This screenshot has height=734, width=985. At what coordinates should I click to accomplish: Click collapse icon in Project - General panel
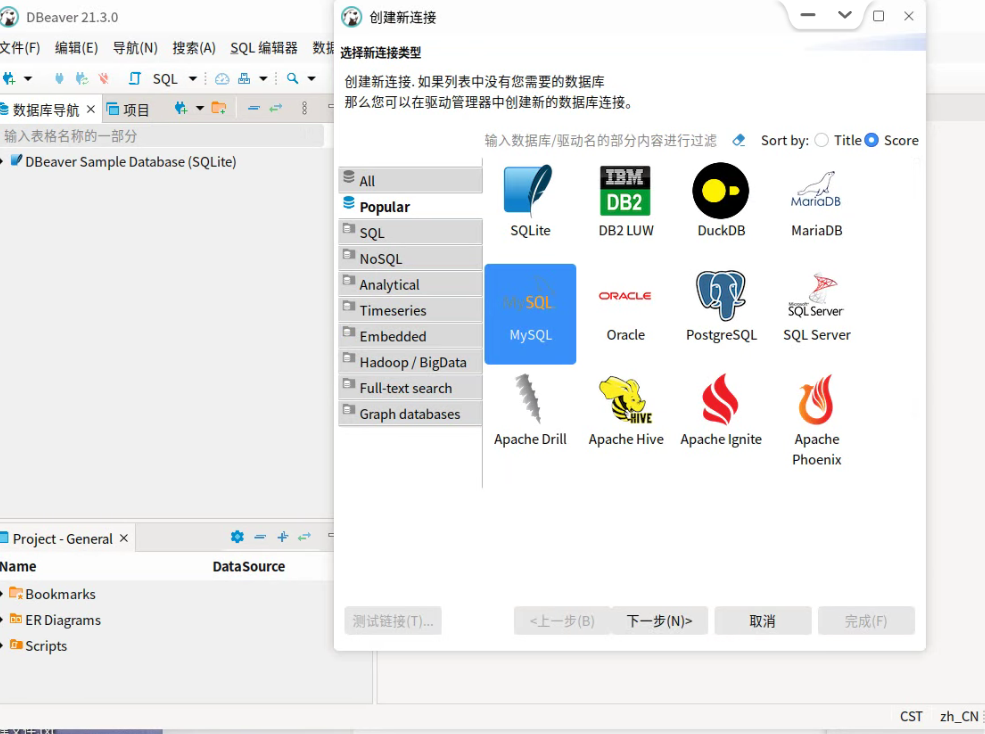pyautogui.click(x=260, y=537)
